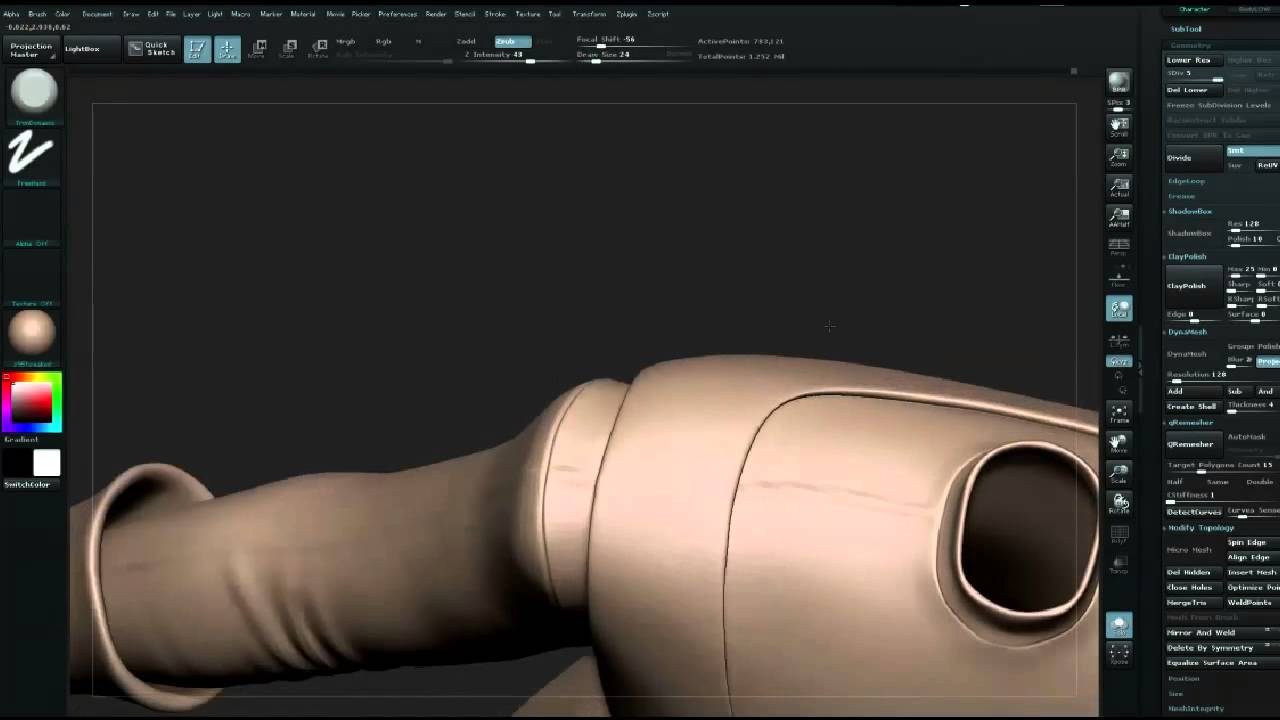Click the Del Lower button
Viewport: 1280px width, 720px height.
click(x=1195, y=90)
